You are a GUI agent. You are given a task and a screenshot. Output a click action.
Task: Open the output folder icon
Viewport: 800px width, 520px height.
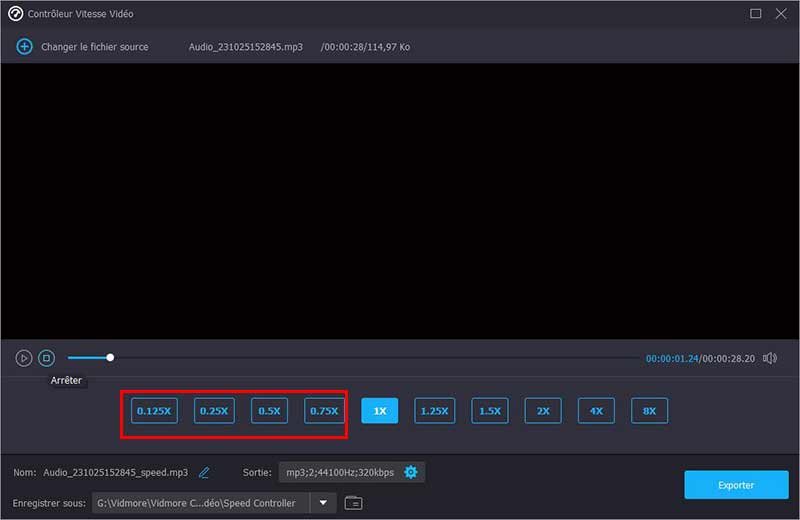(353, 503)
